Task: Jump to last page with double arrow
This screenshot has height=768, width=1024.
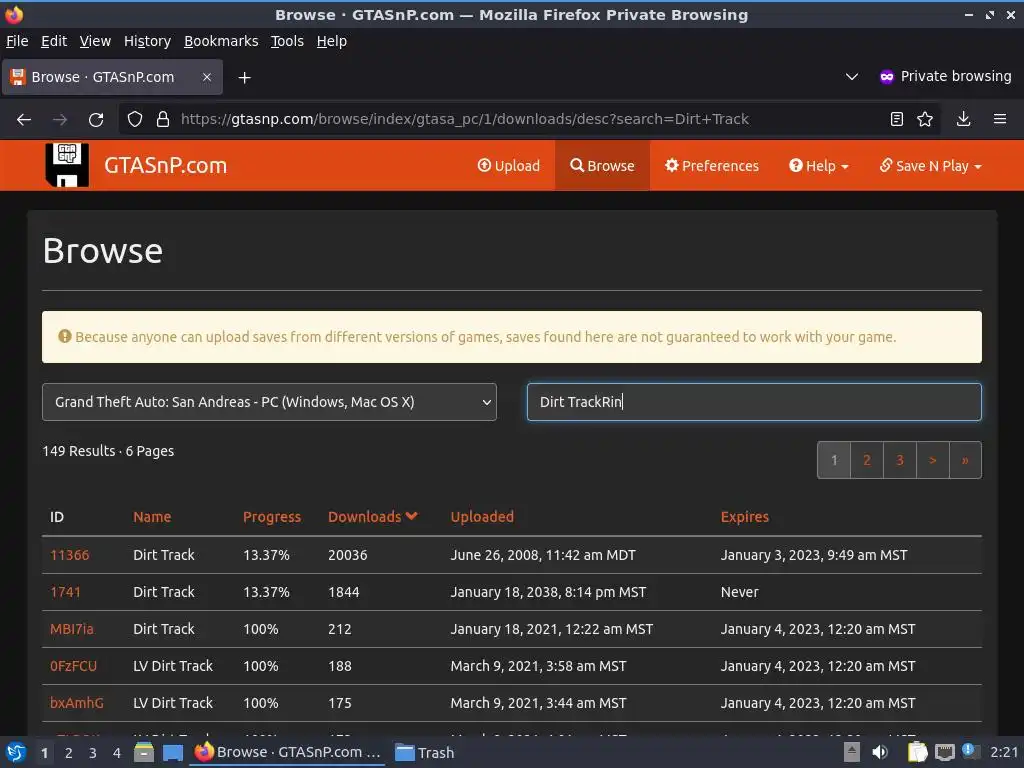Action: coord(965,460)
